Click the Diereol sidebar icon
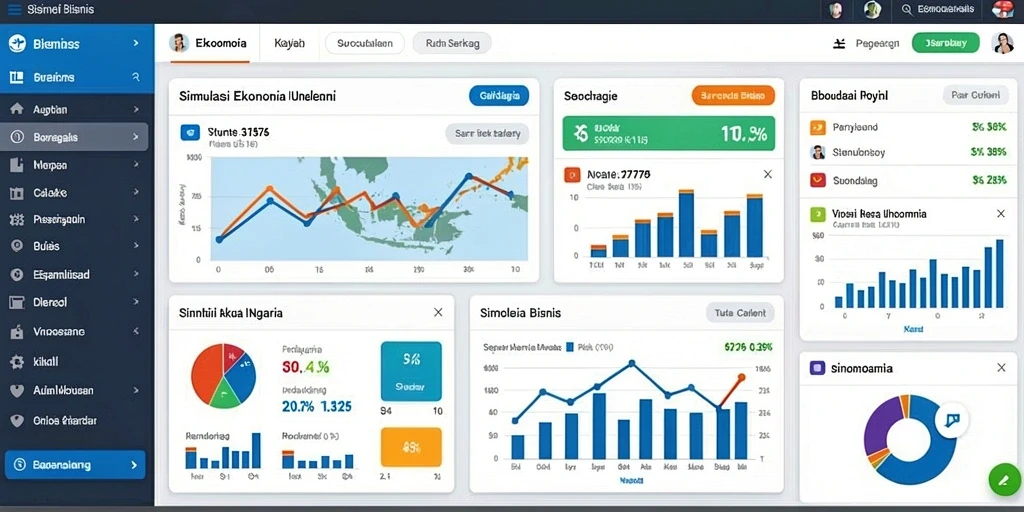Viewport: 1024px width, 512px height. point(17,302)
